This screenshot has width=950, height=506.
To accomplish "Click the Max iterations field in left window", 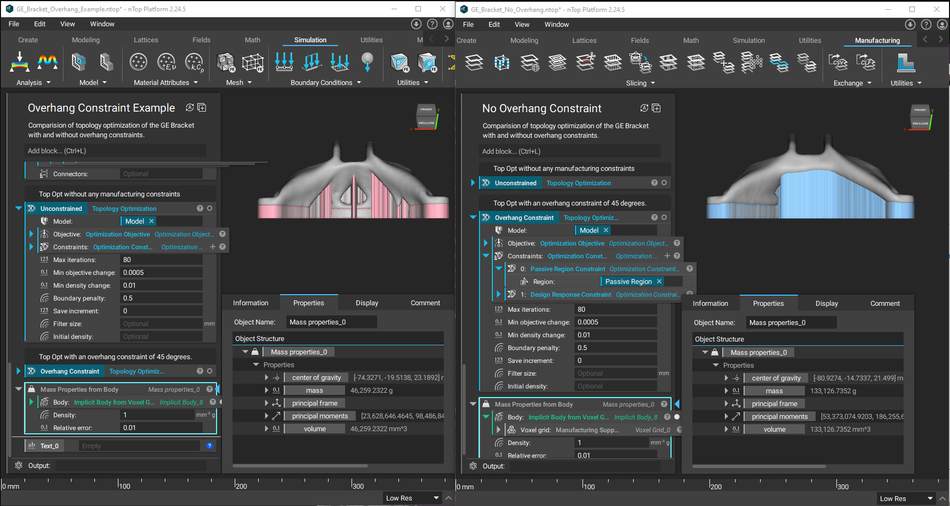I will (x=160, y=260).
